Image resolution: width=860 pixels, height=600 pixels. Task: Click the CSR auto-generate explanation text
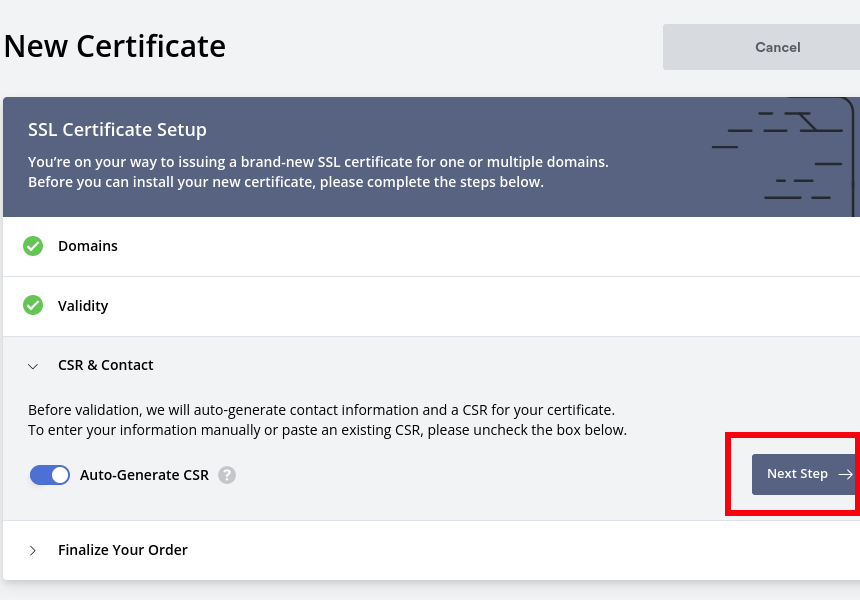[321, 410]
